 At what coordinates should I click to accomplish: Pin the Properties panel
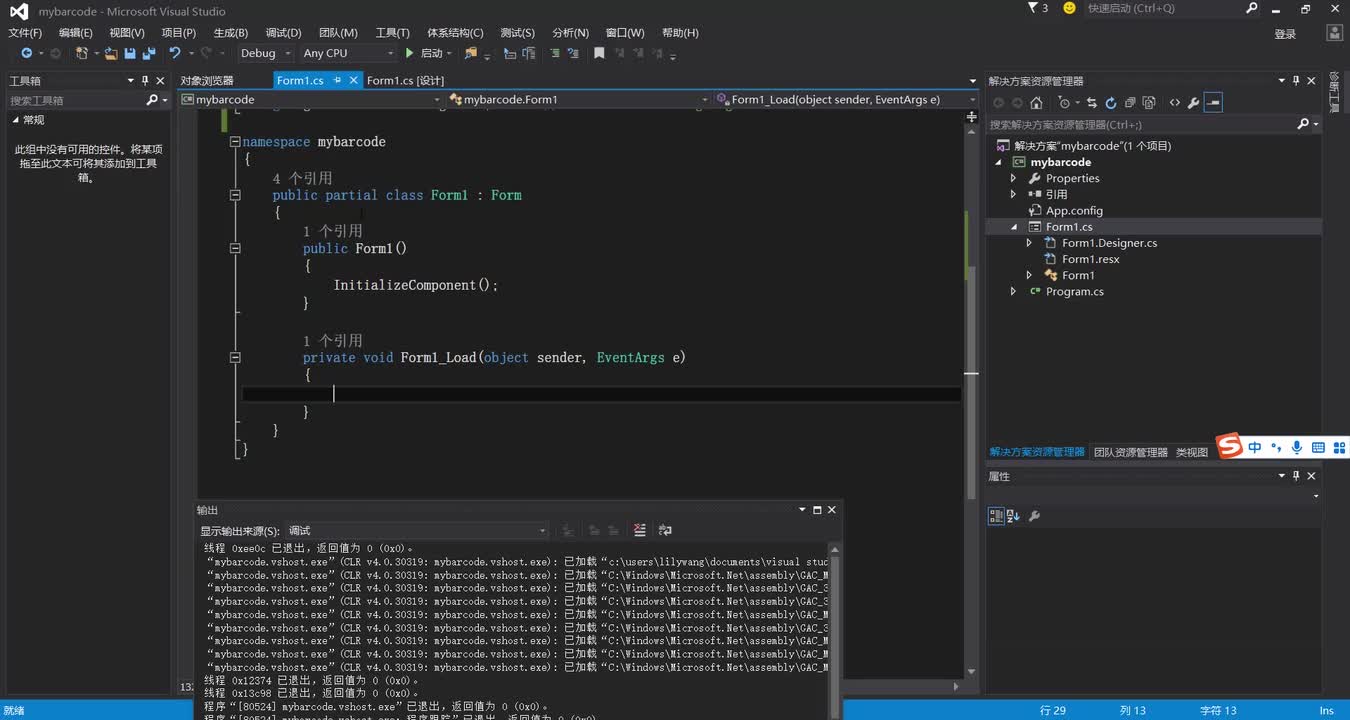click(x=1296, y=476)
